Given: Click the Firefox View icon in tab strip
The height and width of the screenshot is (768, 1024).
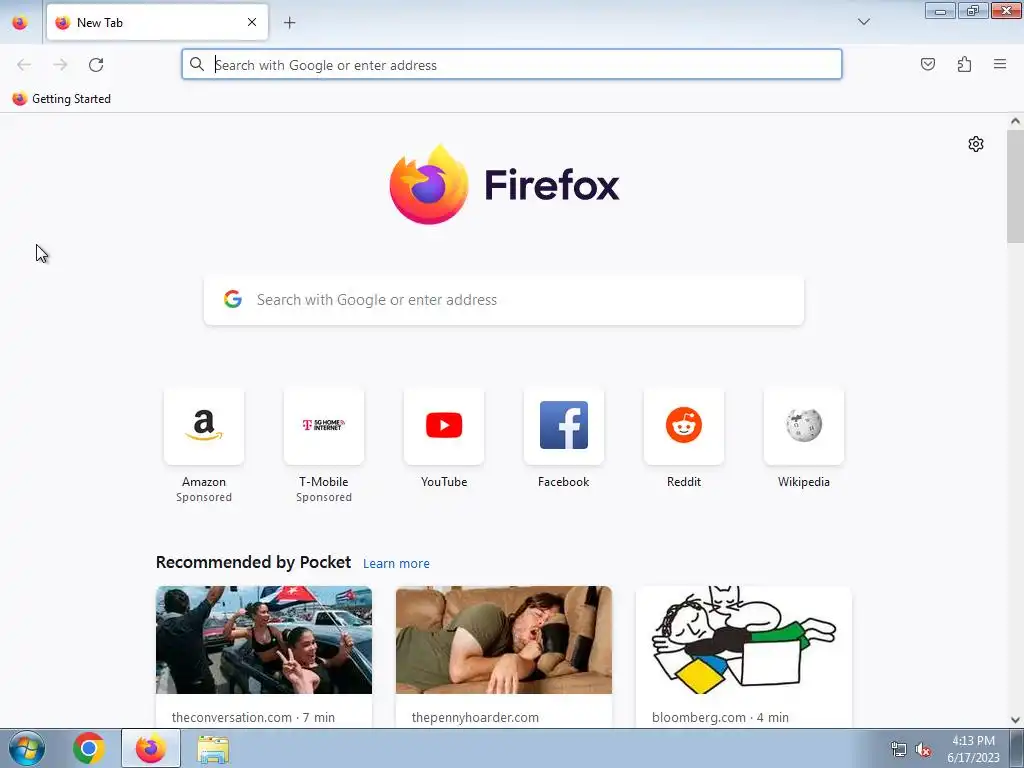Looking at the screenshot, I should [x=20, y=23].
